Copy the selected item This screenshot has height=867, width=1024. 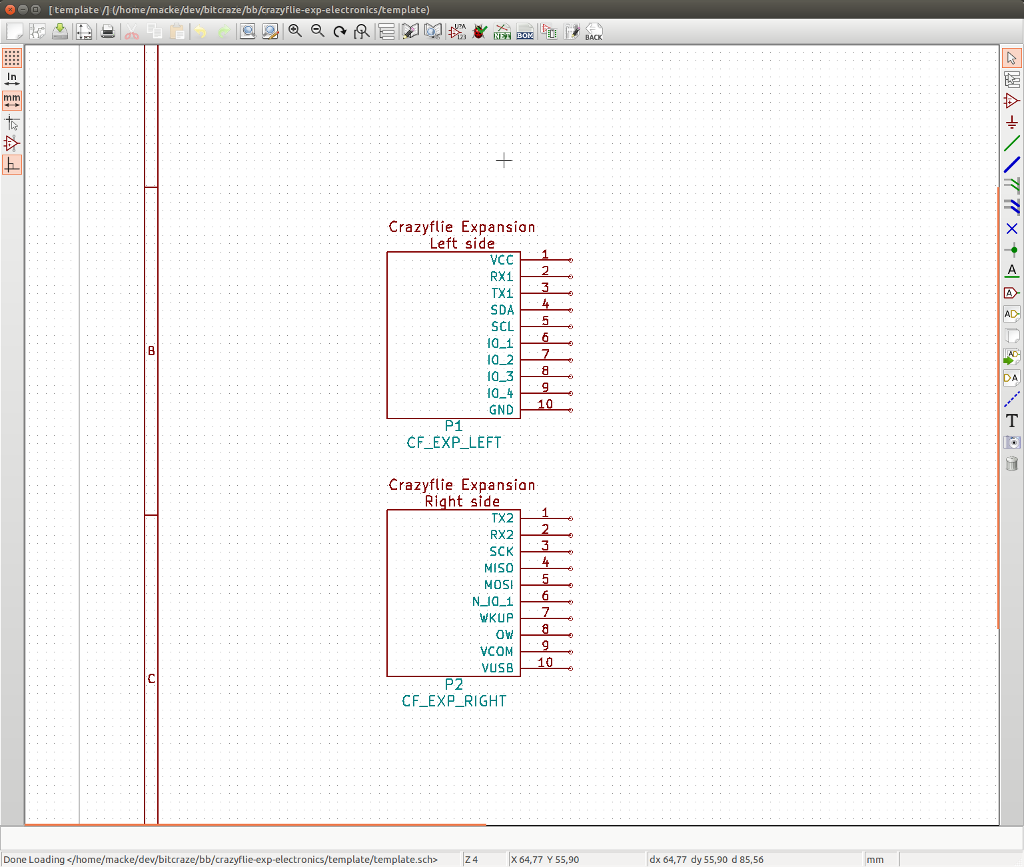[x=155, y=31]
